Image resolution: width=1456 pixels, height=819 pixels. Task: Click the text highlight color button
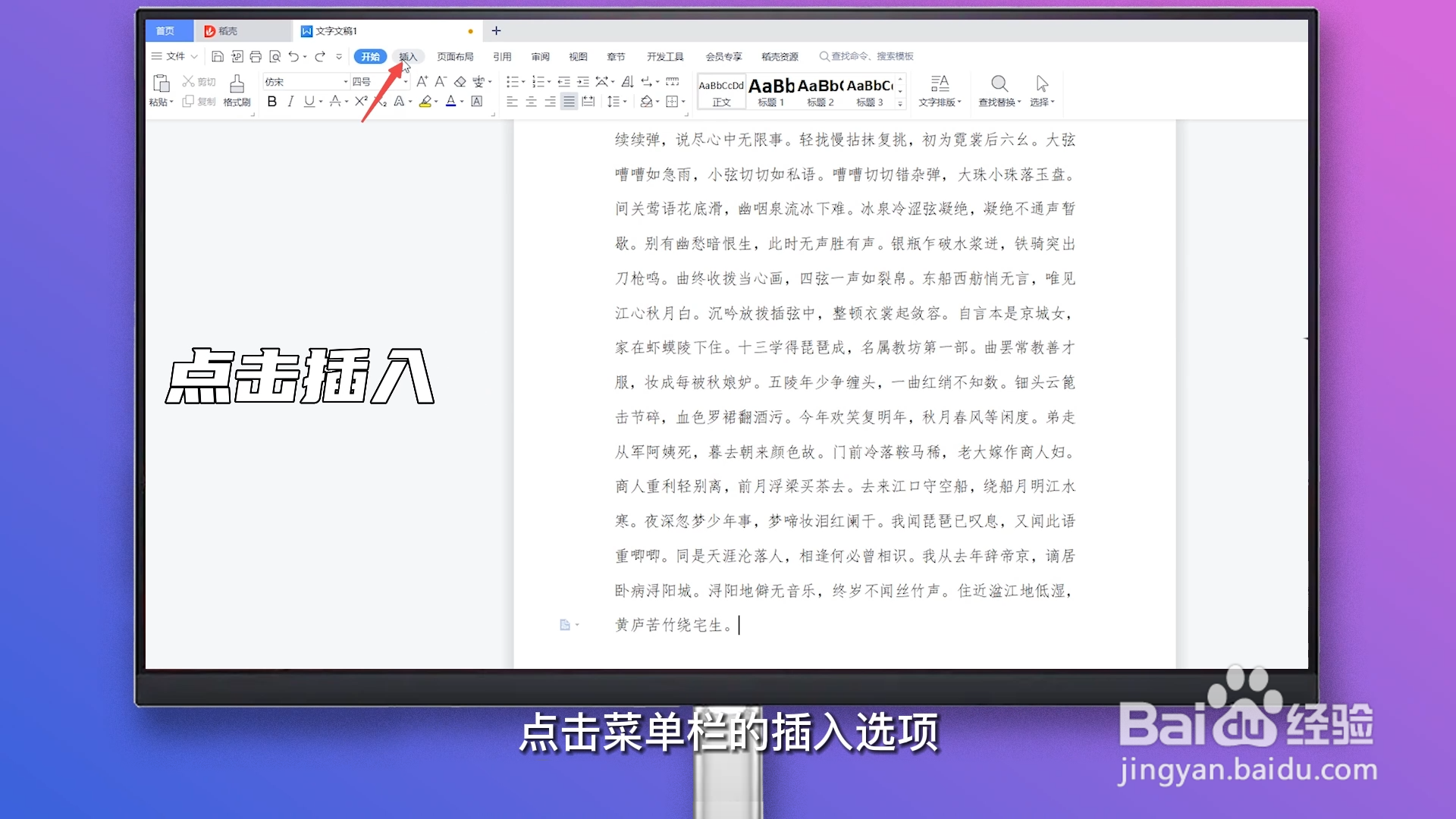[425, 102]
